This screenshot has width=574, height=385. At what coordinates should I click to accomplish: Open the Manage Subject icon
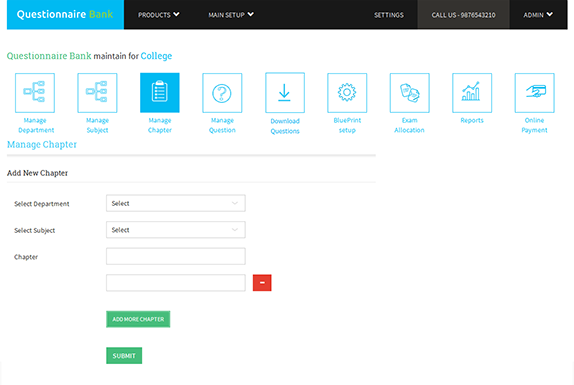point(97,93)
